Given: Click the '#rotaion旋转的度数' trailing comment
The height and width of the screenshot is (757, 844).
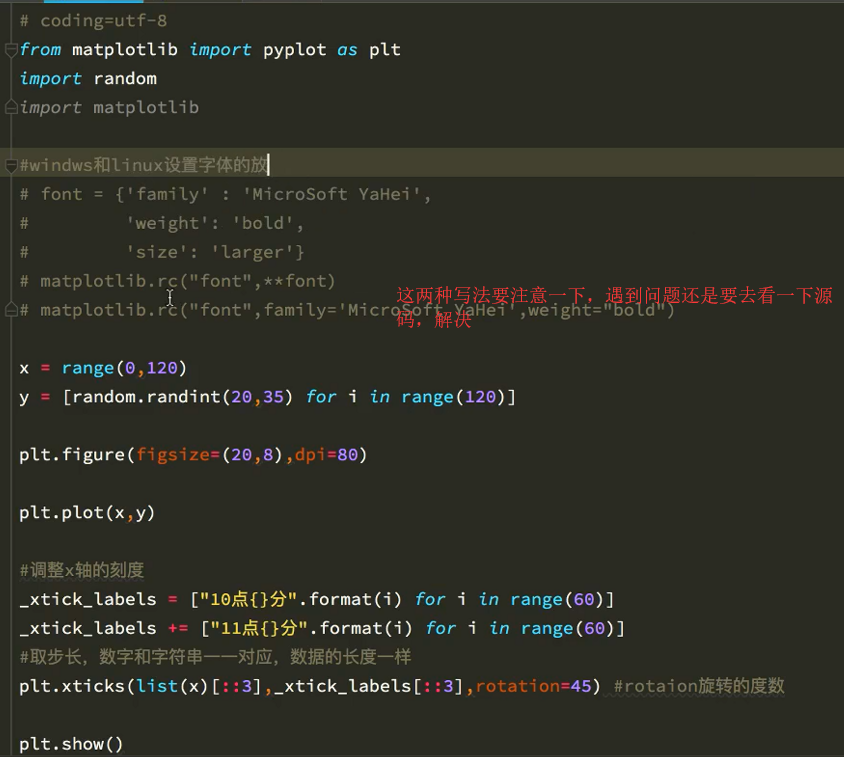Looking at the screenshot, I should pos(699,686).
